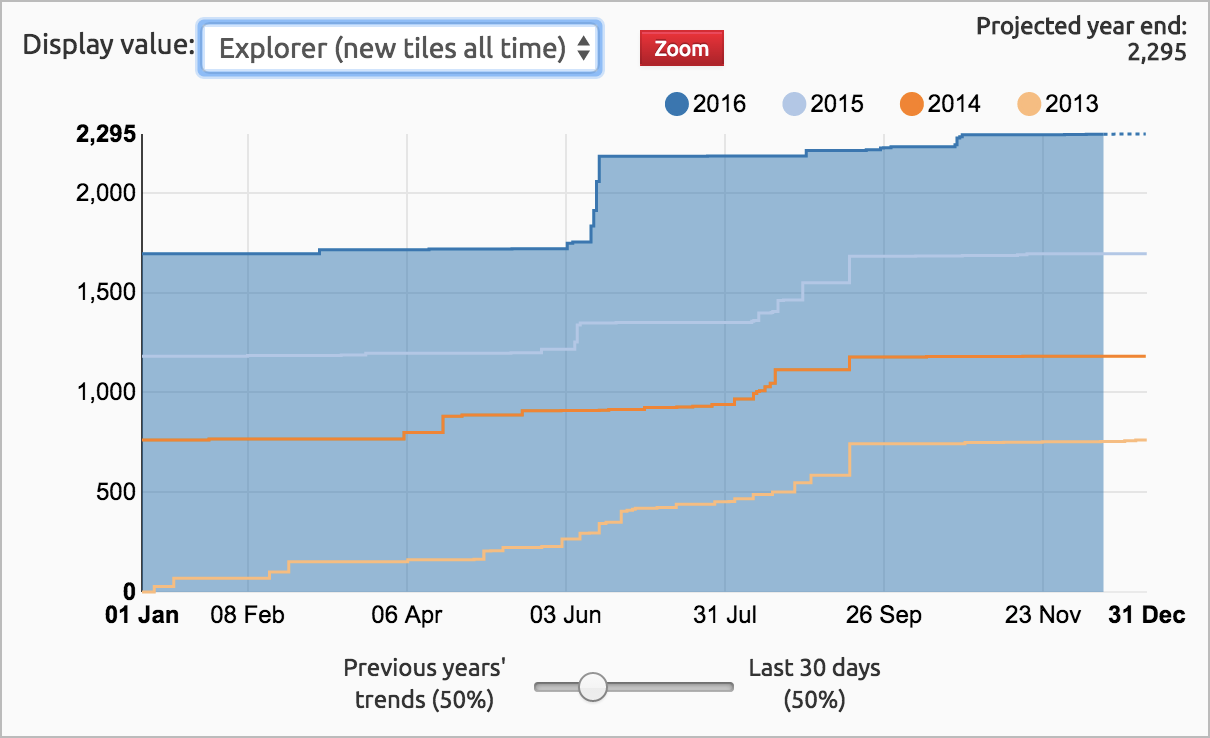1210x738 pixels.
Task: Click the 01 Jan x-axis start label
Action: 143,615
